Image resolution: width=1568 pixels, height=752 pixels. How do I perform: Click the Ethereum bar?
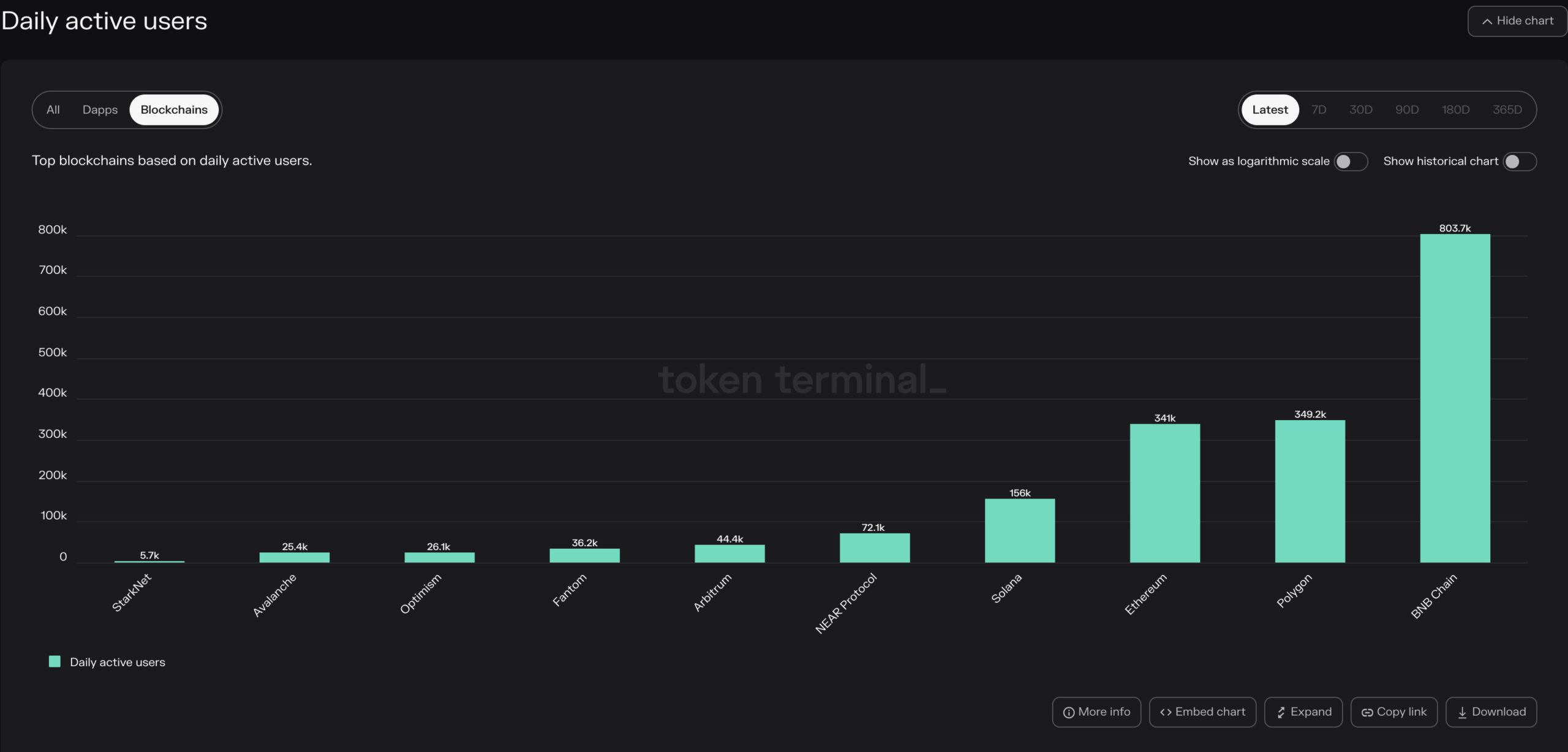(1164, 493)
